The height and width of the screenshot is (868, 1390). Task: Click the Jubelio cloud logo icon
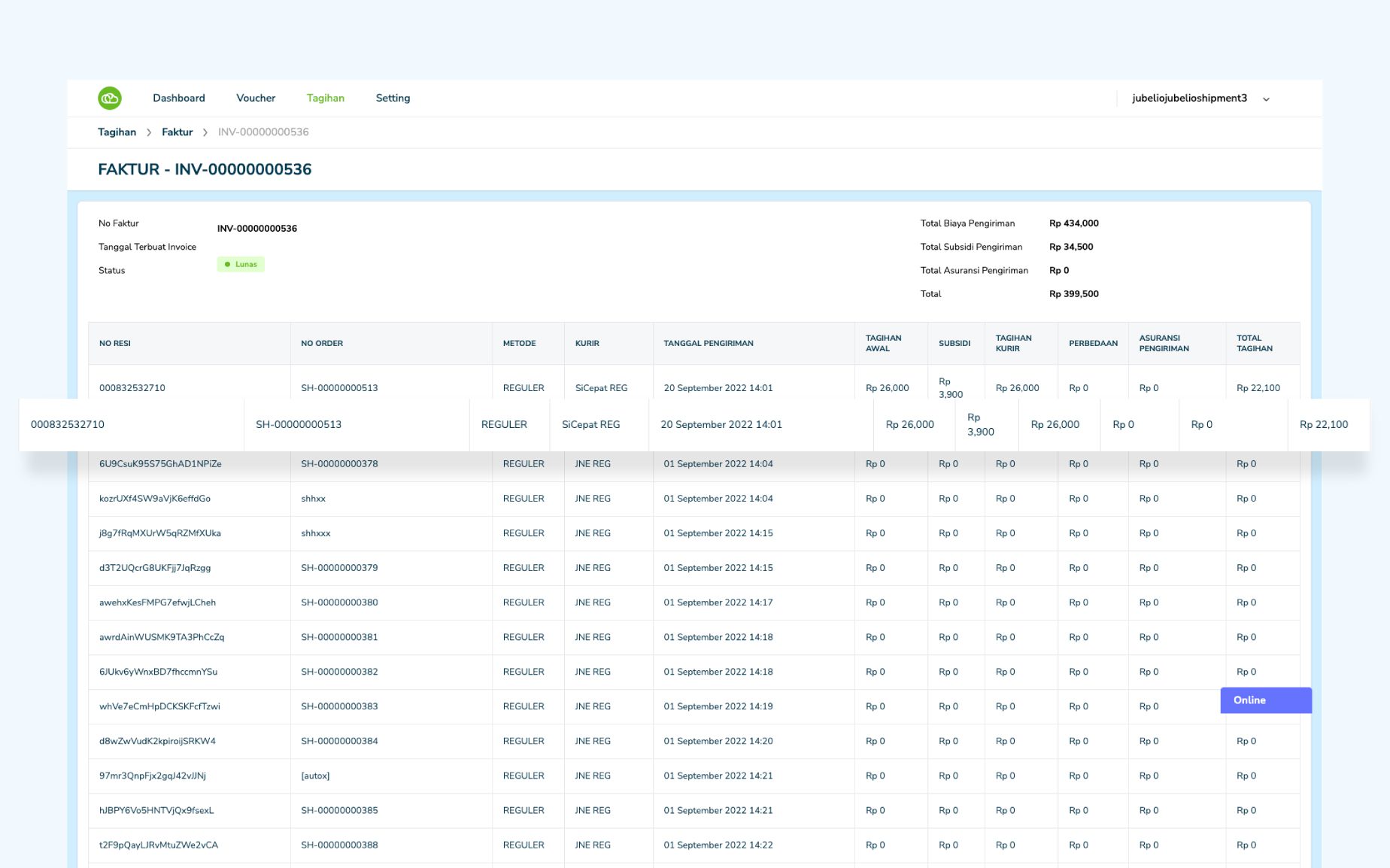[110, 98]
